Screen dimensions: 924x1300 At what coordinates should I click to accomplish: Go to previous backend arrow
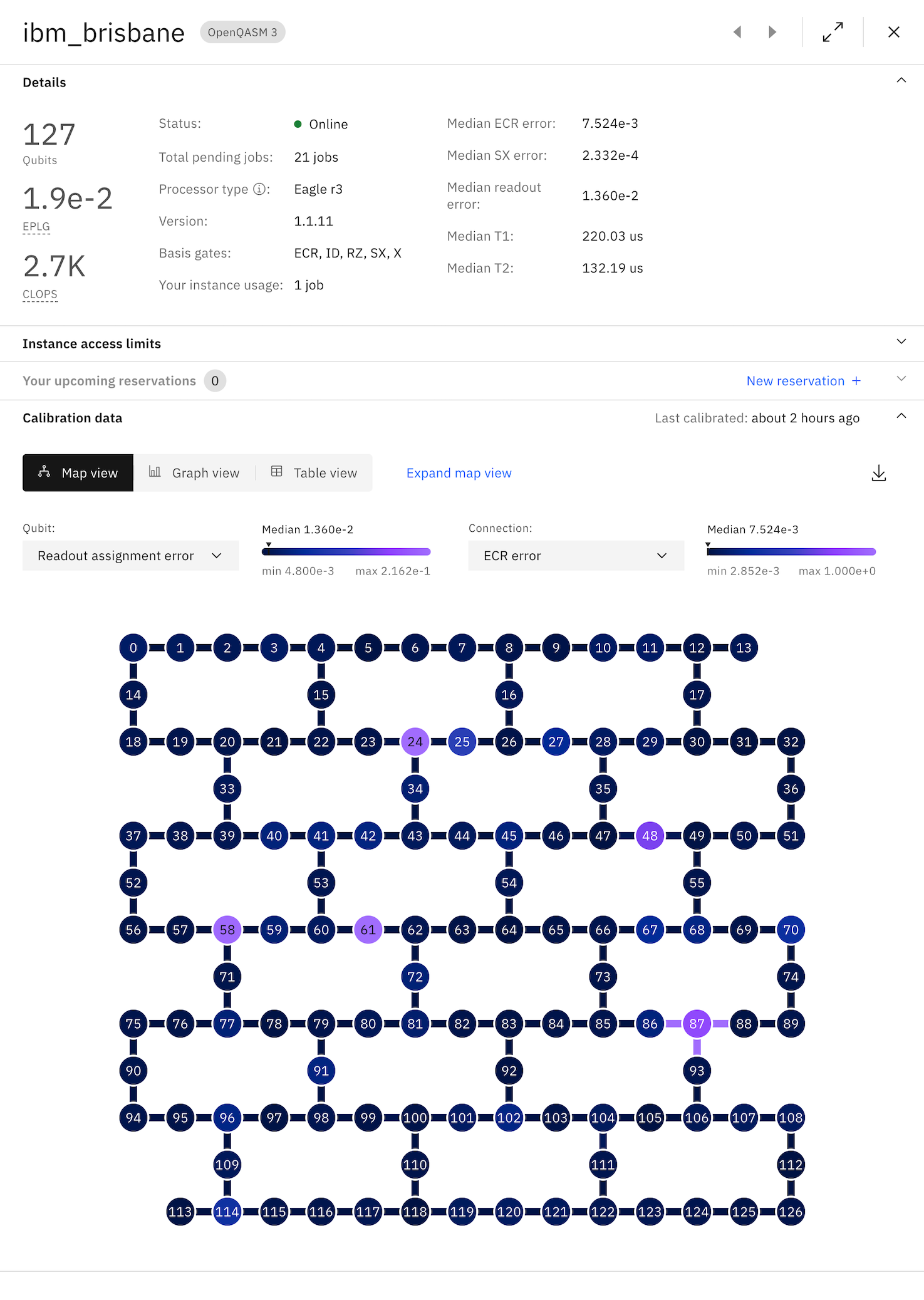coord(737,32)
